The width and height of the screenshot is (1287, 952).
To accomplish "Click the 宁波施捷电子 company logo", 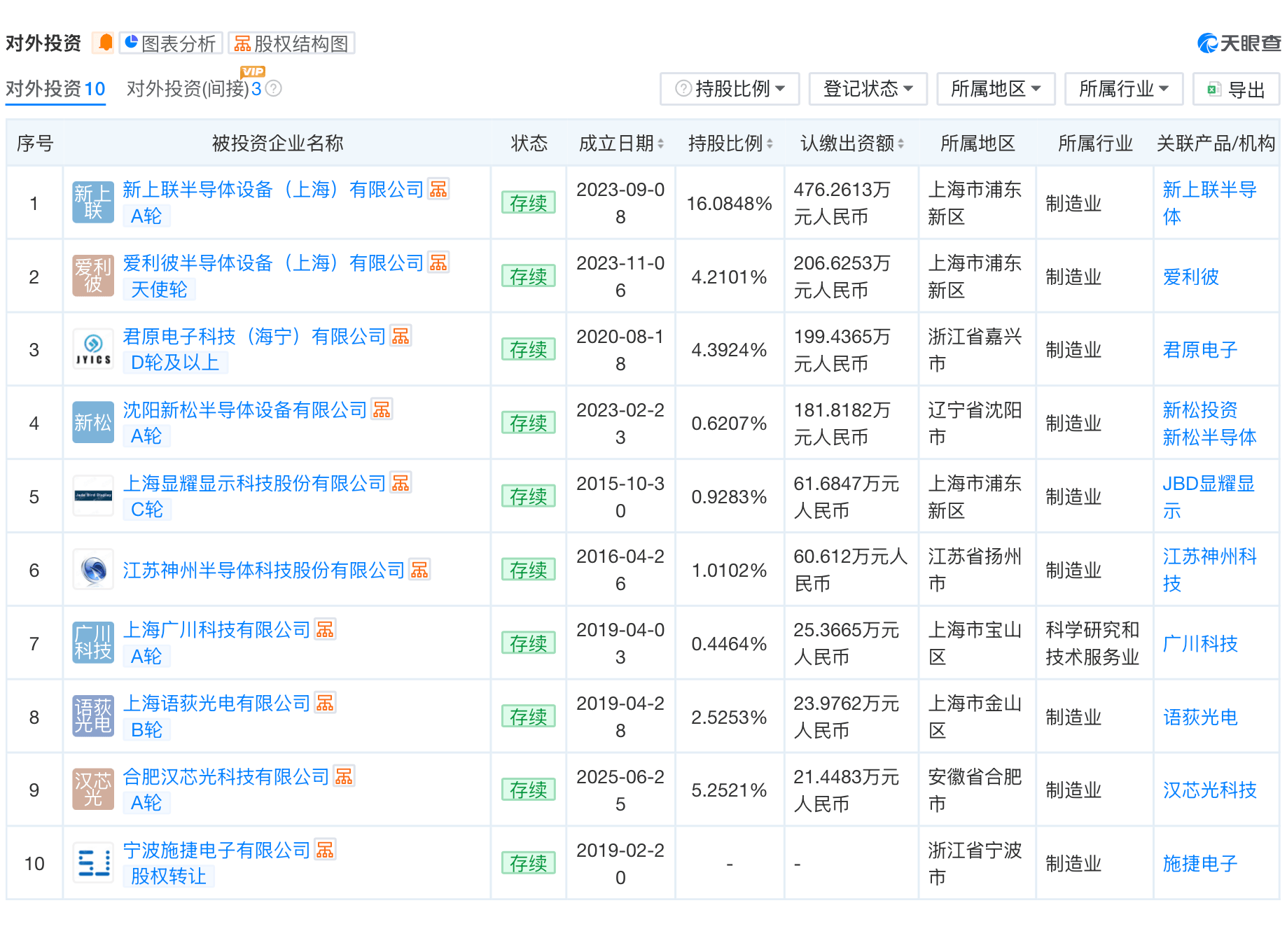I will (93, 863).
